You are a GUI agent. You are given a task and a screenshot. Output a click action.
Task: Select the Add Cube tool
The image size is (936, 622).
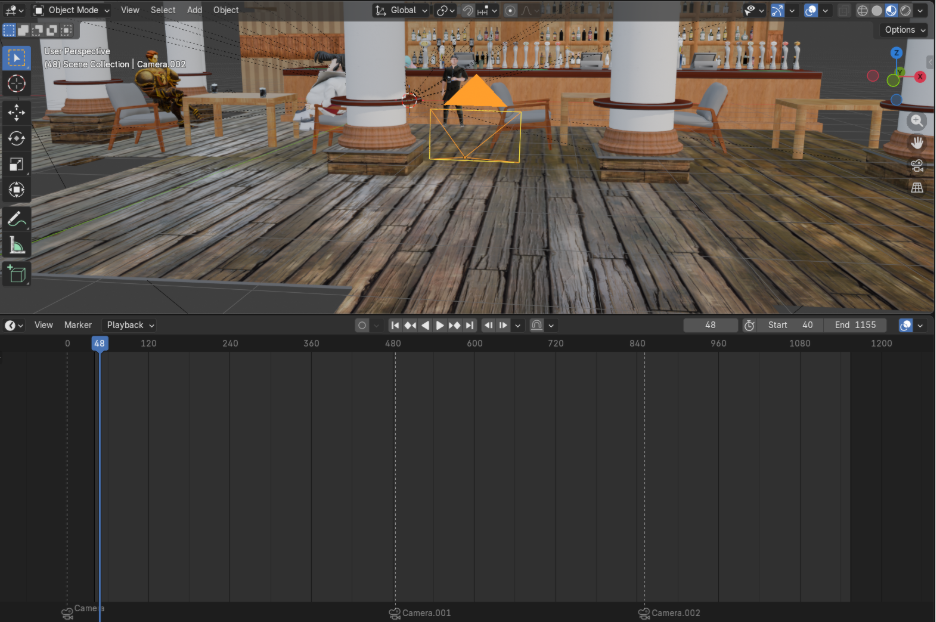point(17,273)
